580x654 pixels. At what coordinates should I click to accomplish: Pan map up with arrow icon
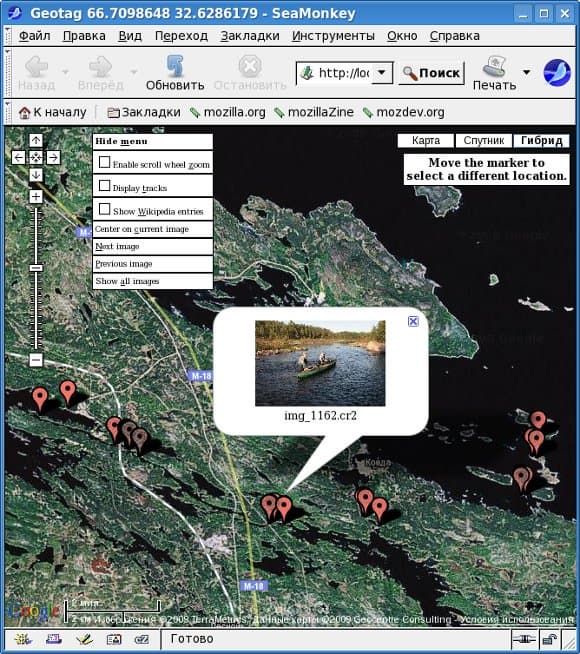36,141
